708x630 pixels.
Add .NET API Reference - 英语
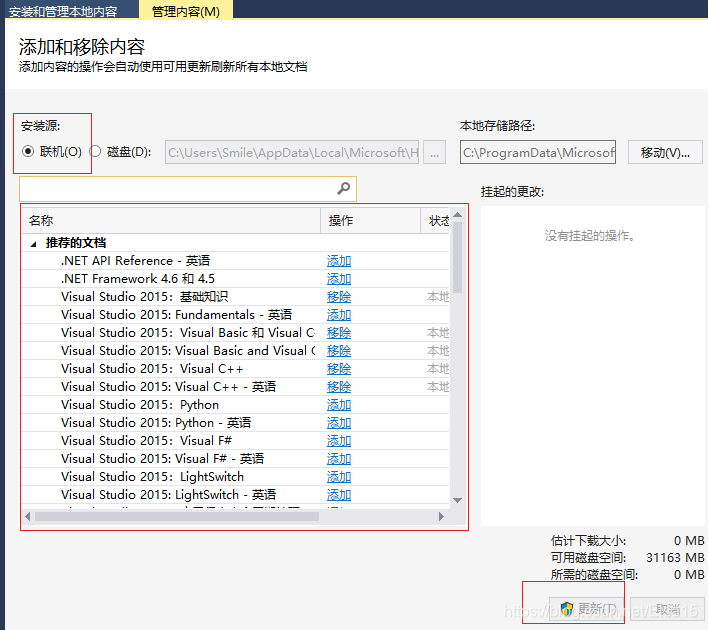339,261
